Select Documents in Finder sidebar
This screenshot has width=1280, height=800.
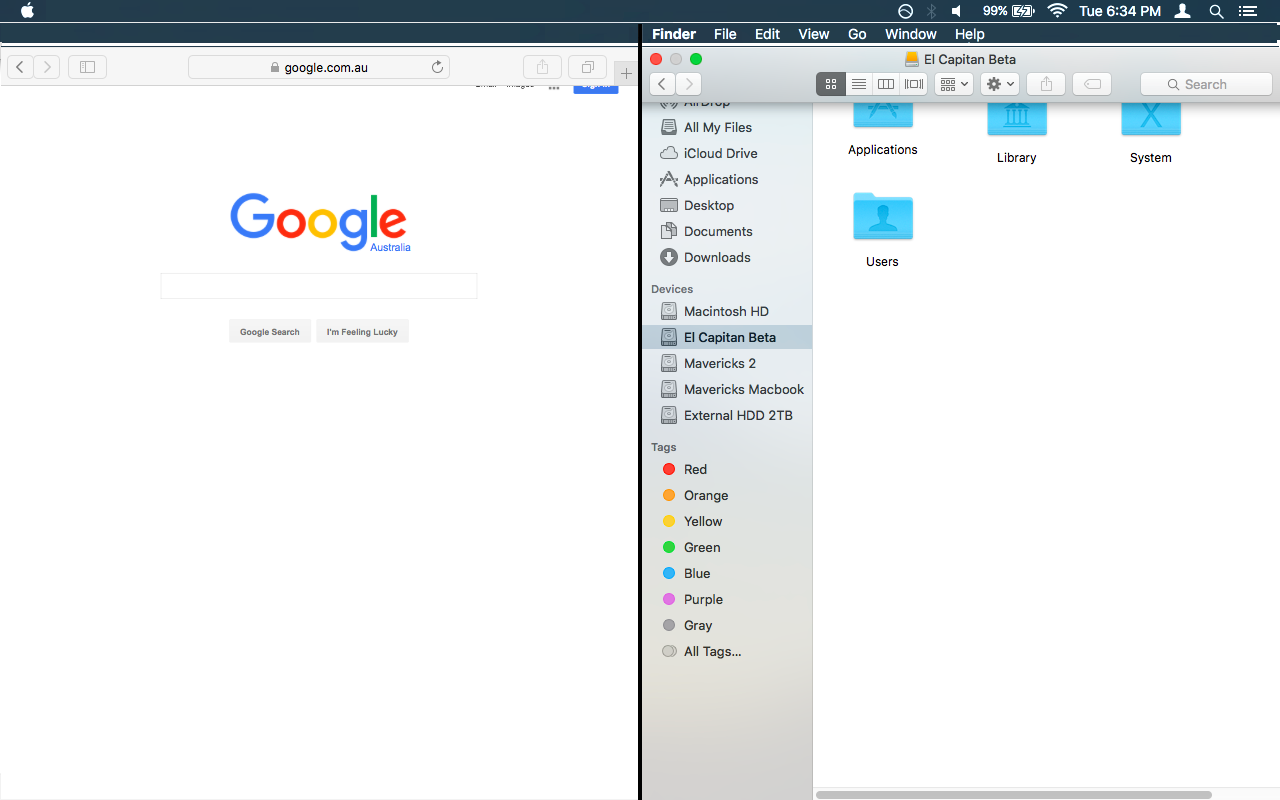pos(727,231)
